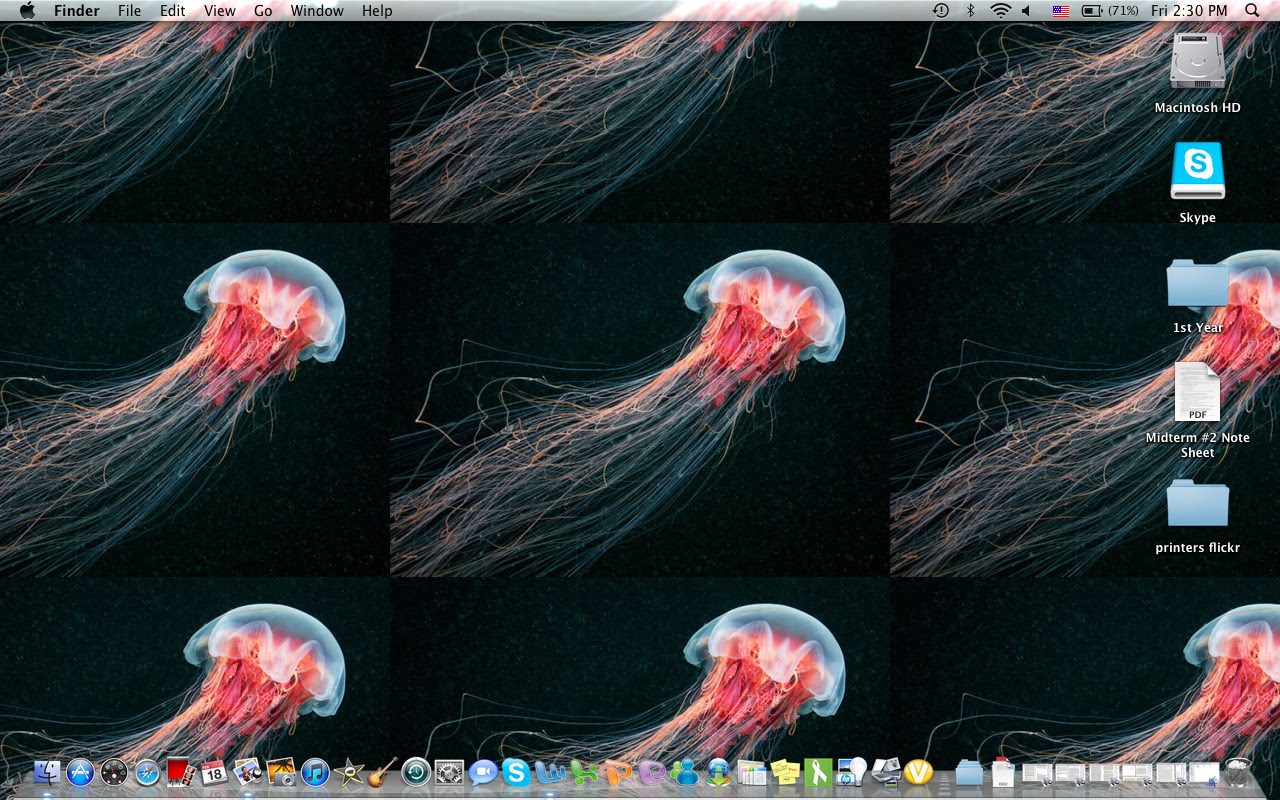Open the Wi-Fi status menu
Image resolution: width=1280 pixels, height=800 pixels.
click(1001, 11)
